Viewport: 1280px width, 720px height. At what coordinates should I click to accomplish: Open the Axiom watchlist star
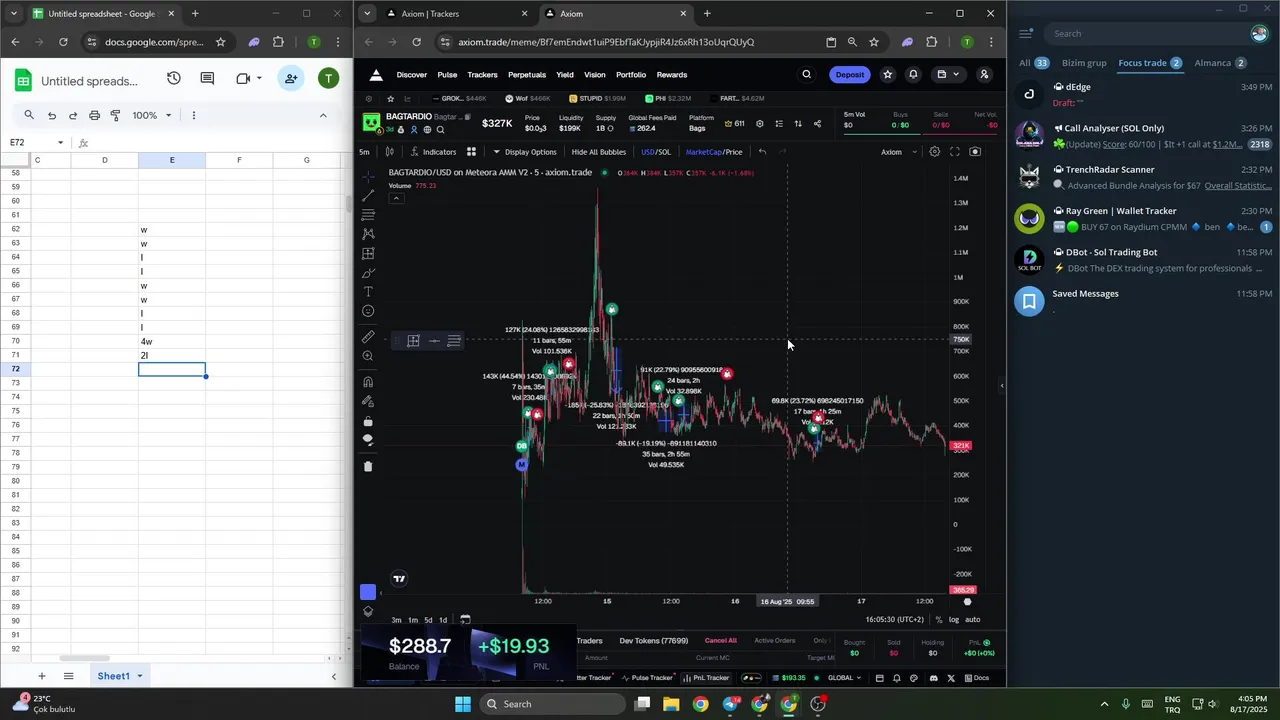[887, 75]
